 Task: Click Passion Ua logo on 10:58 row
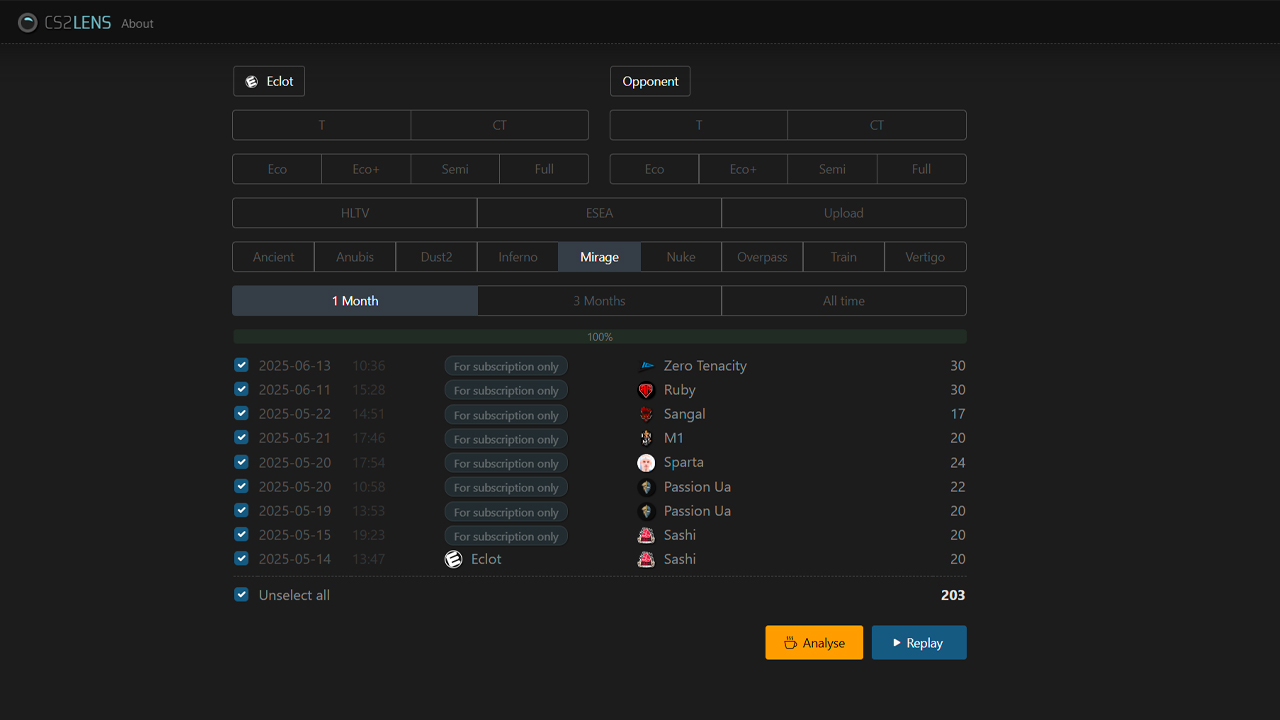click(647, 487)
